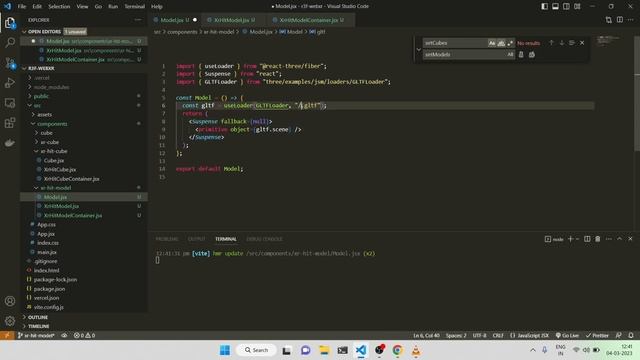Switch to the PROBLEMS panel tab
This screenshot has height=360, width=640.
click(167, 239)
